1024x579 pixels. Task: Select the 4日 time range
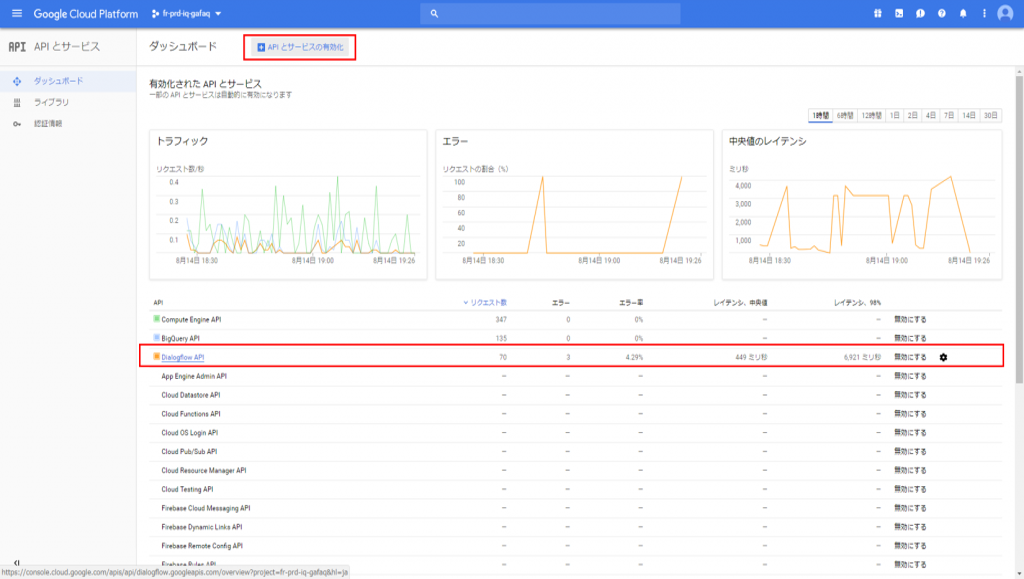931,116
